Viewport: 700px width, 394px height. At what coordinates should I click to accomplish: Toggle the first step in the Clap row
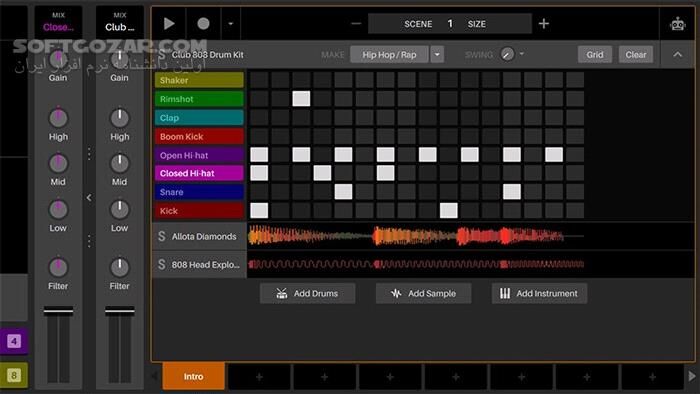(259, 118)
